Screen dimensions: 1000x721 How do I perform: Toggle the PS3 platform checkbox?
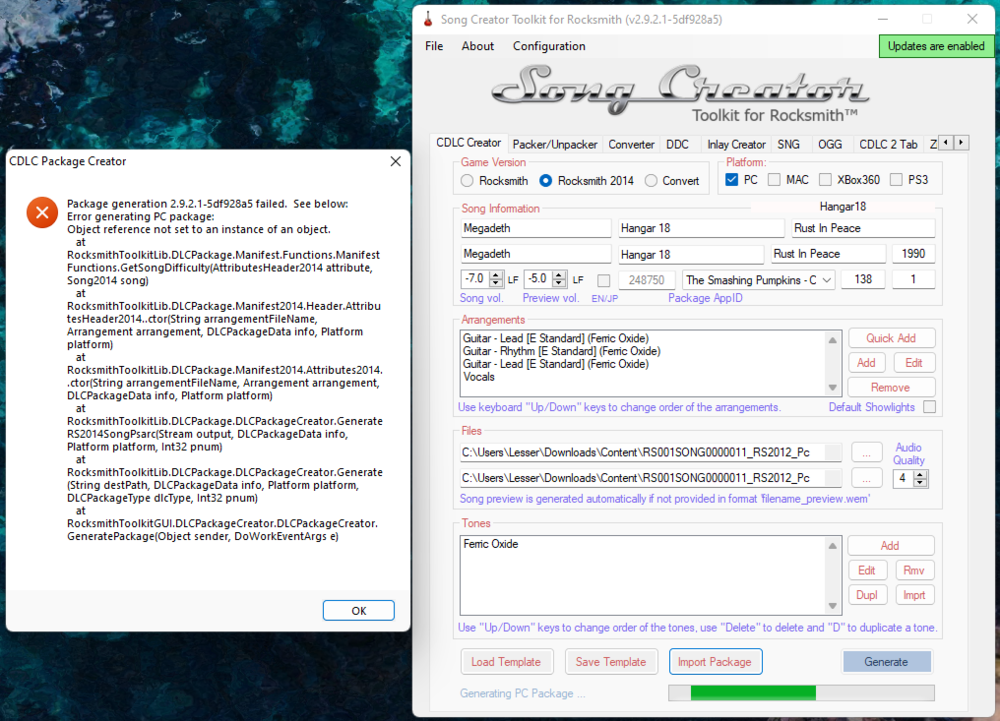click(x=893, y=180)
